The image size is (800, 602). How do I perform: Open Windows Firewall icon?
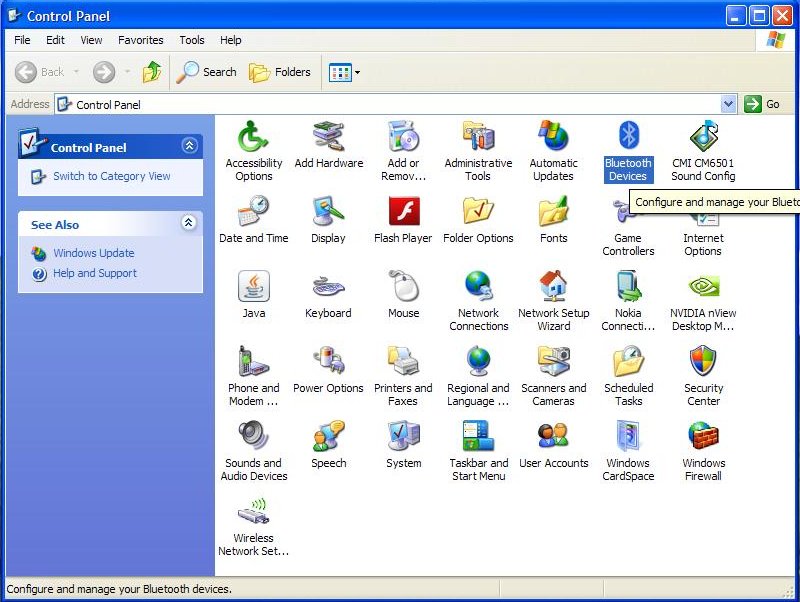click(703, 437)
